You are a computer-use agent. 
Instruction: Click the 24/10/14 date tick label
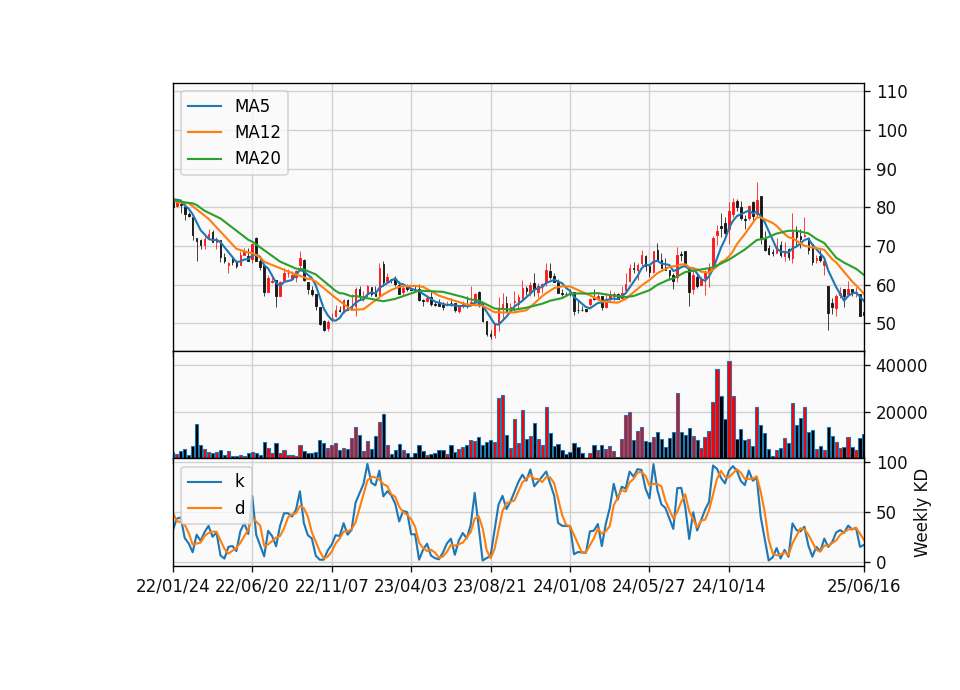click(x=729, y=586)
